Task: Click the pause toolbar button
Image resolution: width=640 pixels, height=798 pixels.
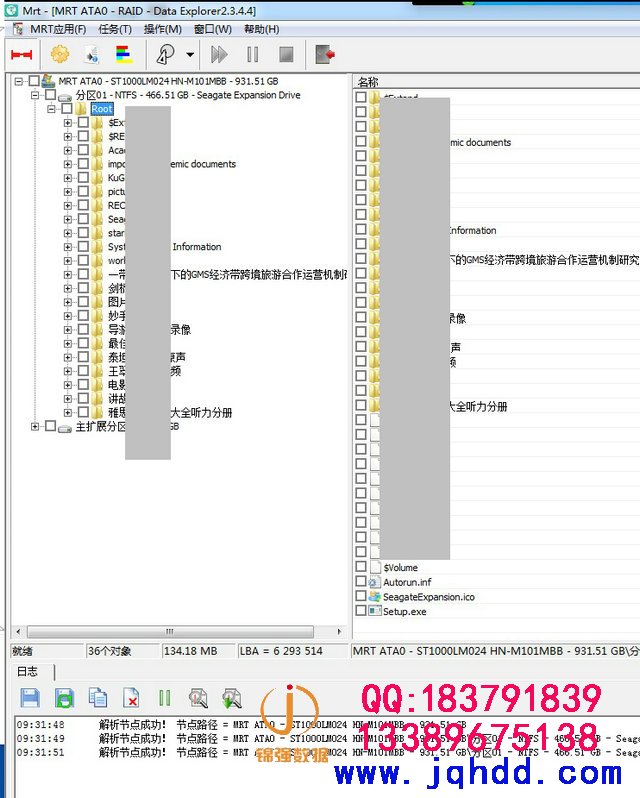Action: click(x=252, y=54)
